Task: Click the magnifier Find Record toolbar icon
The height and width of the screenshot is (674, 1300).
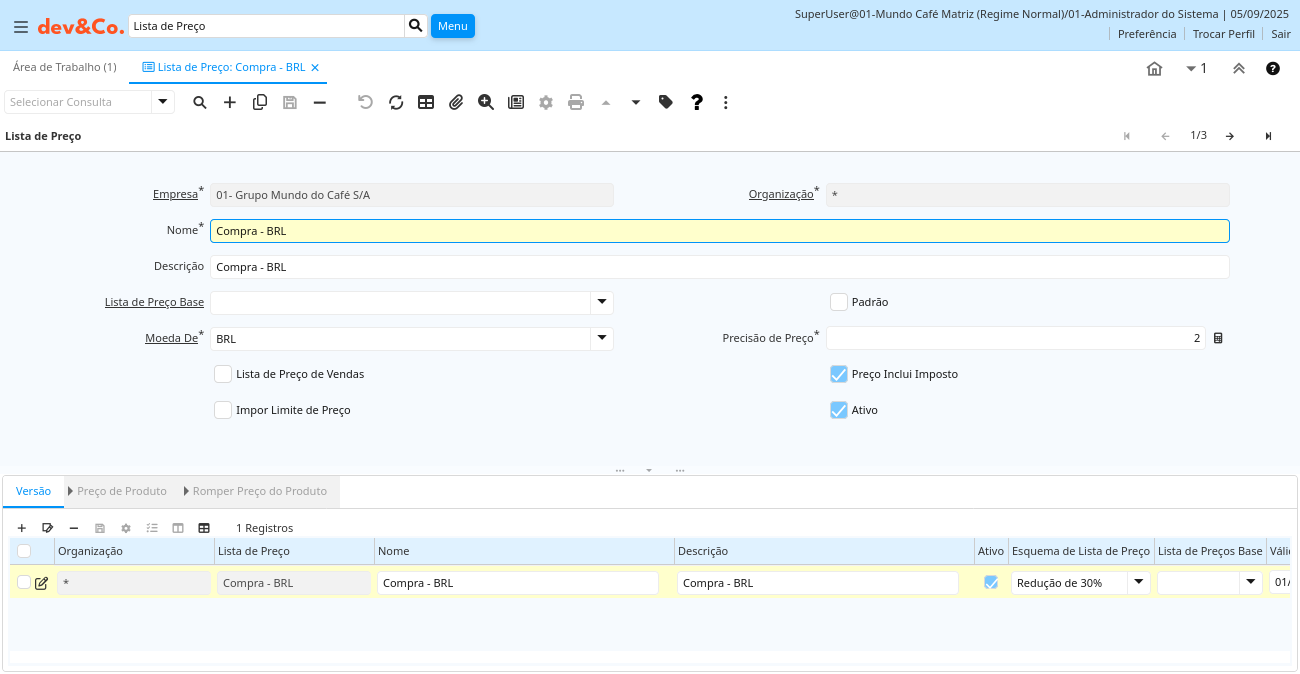Action: point(200,102)
